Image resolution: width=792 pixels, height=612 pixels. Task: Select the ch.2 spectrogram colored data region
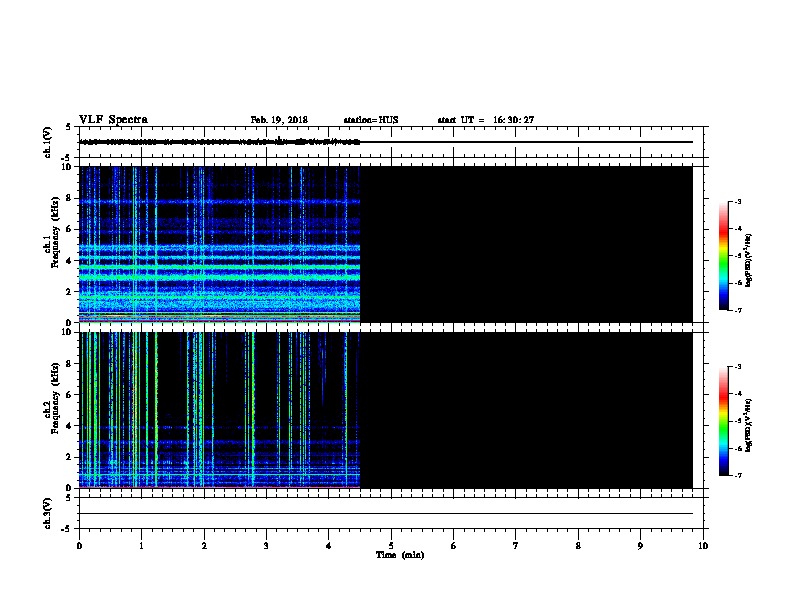[x=219, y=410]
